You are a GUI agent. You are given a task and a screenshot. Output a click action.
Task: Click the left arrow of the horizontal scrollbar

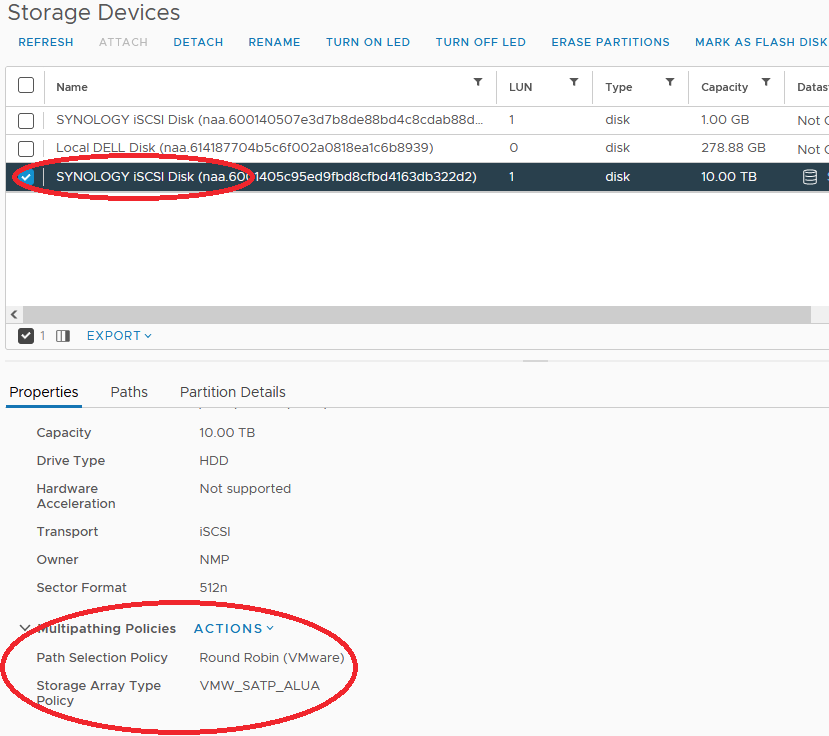13,314
